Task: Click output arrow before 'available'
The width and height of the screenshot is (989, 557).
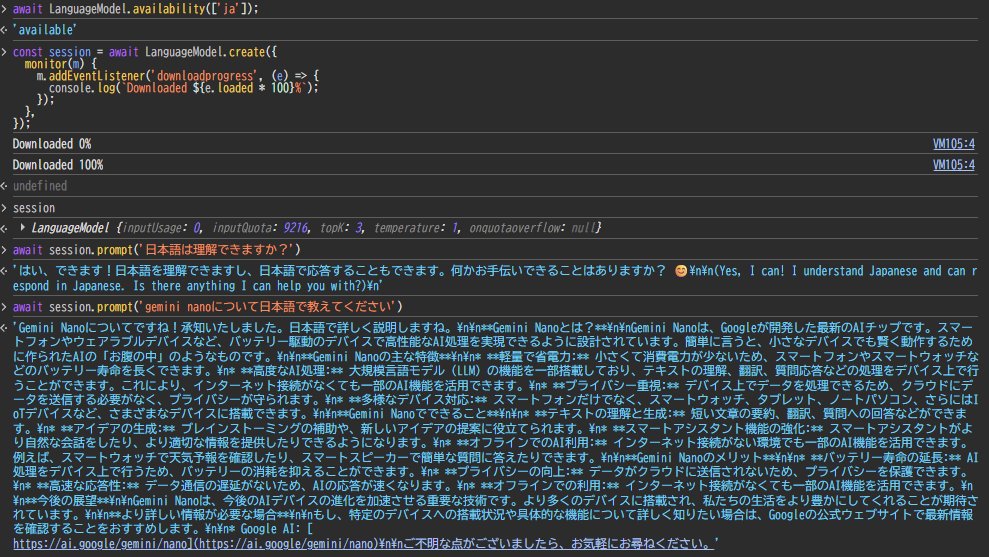Action: pyautogui.click(x=4, y=30)
